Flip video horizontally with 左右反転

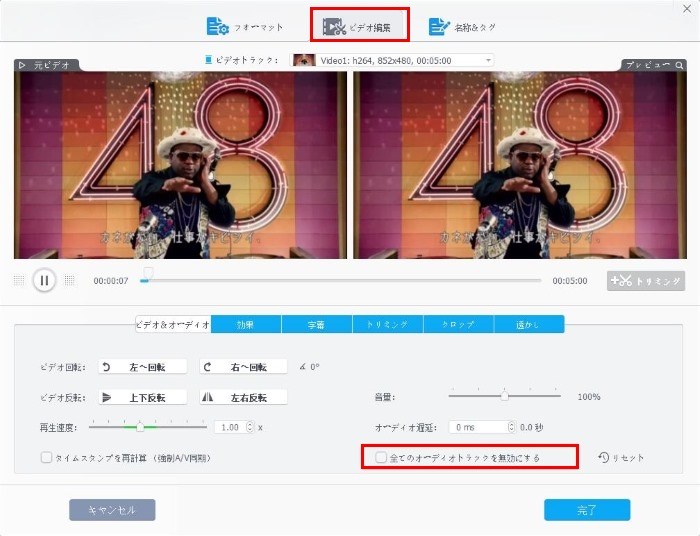click(x=243, y=397)
